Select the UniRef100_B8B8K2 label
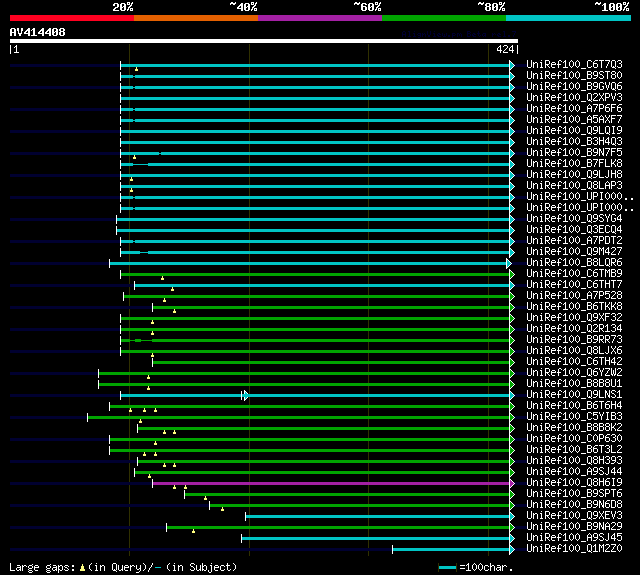Image resolution: width=640 pixels, height=575 pixels. click(x=574, y=428)
